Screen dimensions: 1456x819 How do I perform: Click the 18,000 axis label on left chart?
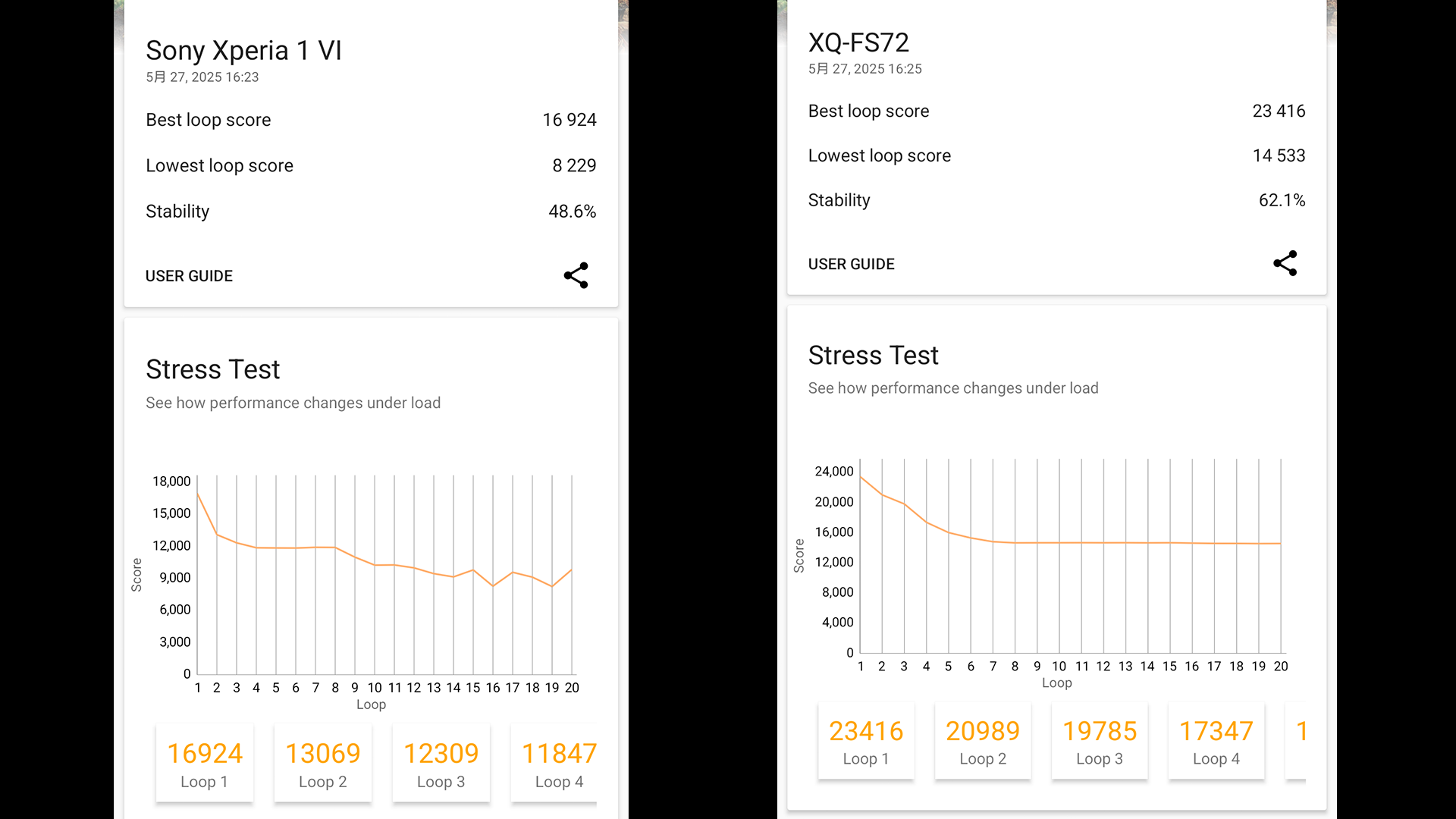point(171,482)
